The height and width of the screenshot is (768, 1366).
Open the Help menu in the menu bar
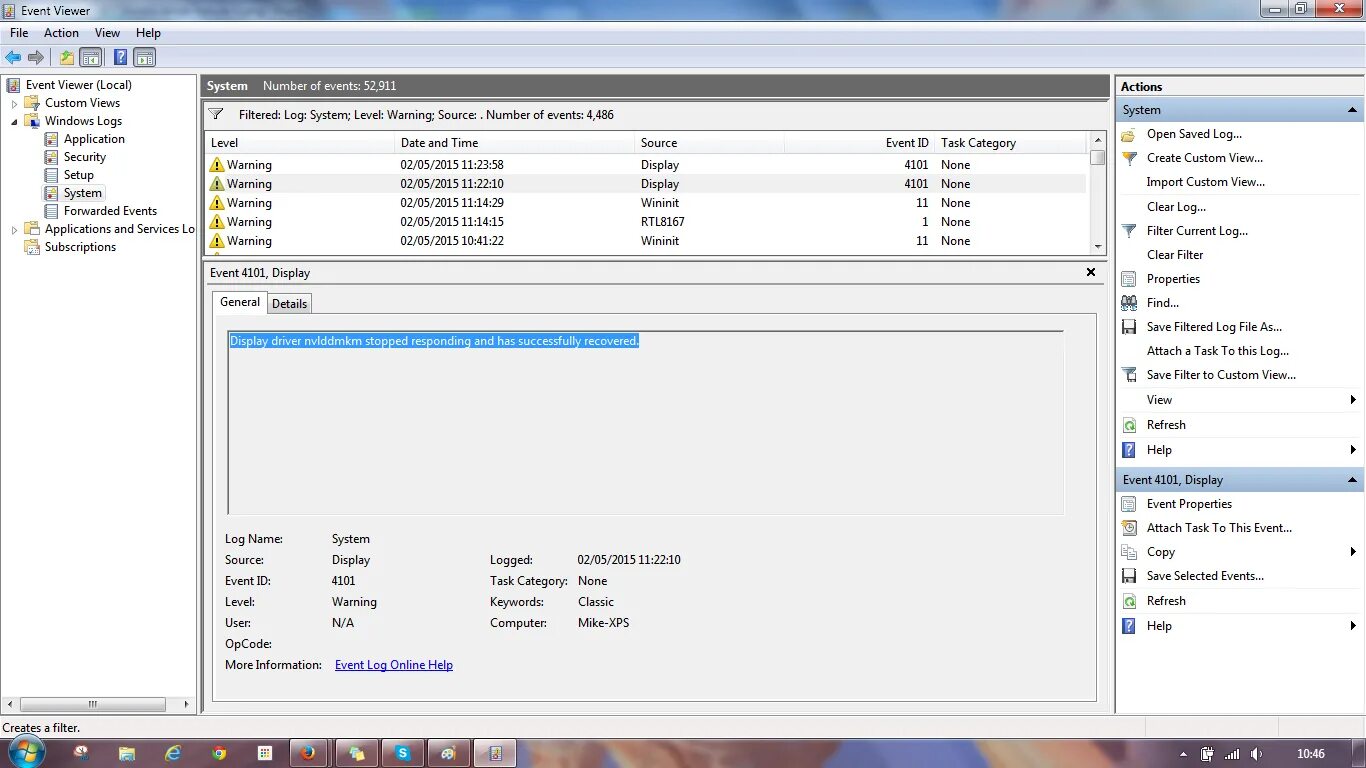coord(148,33)
